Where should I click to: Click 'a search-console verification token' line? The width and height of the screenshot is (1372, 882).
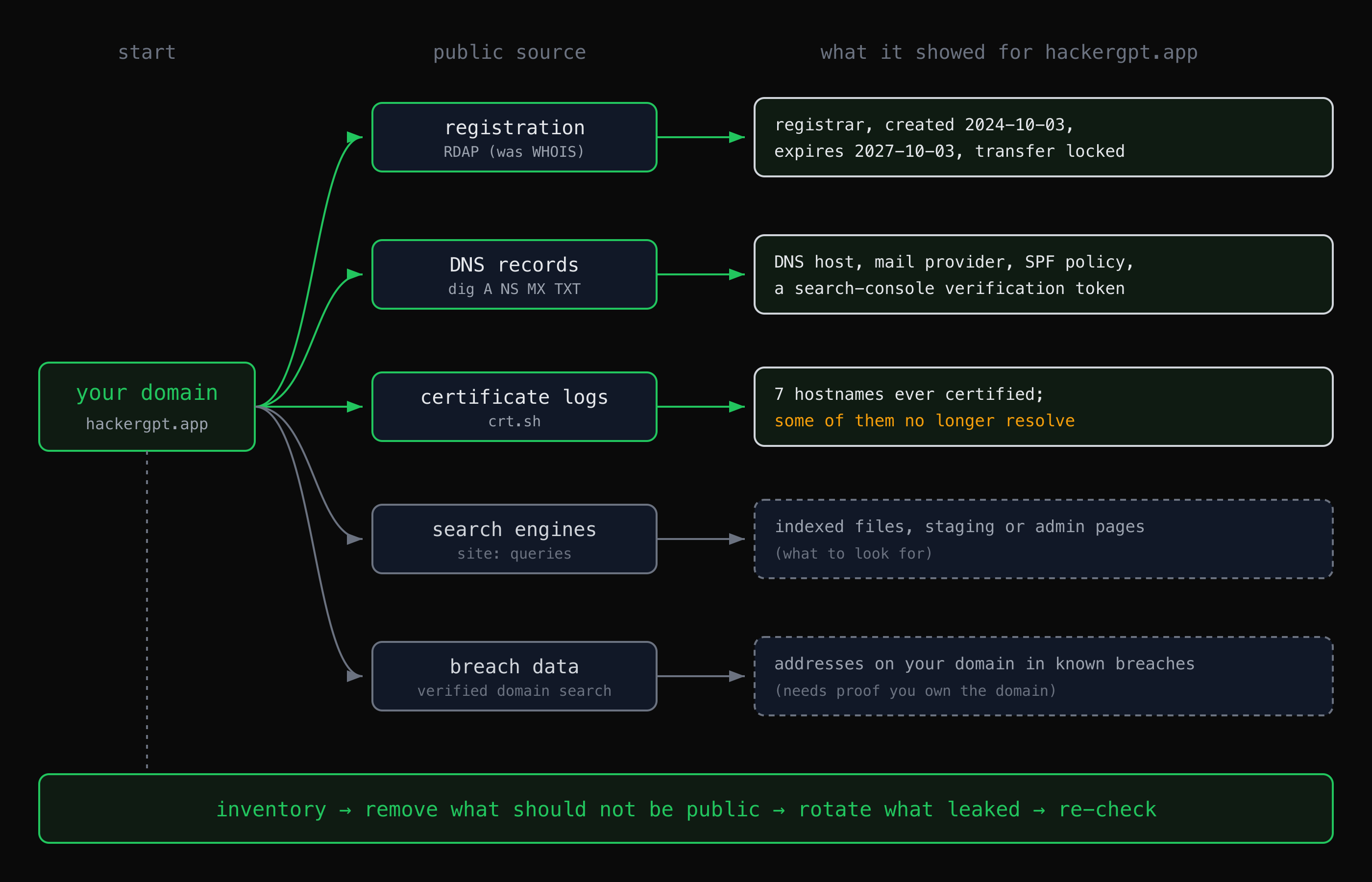tap(950, 288)
